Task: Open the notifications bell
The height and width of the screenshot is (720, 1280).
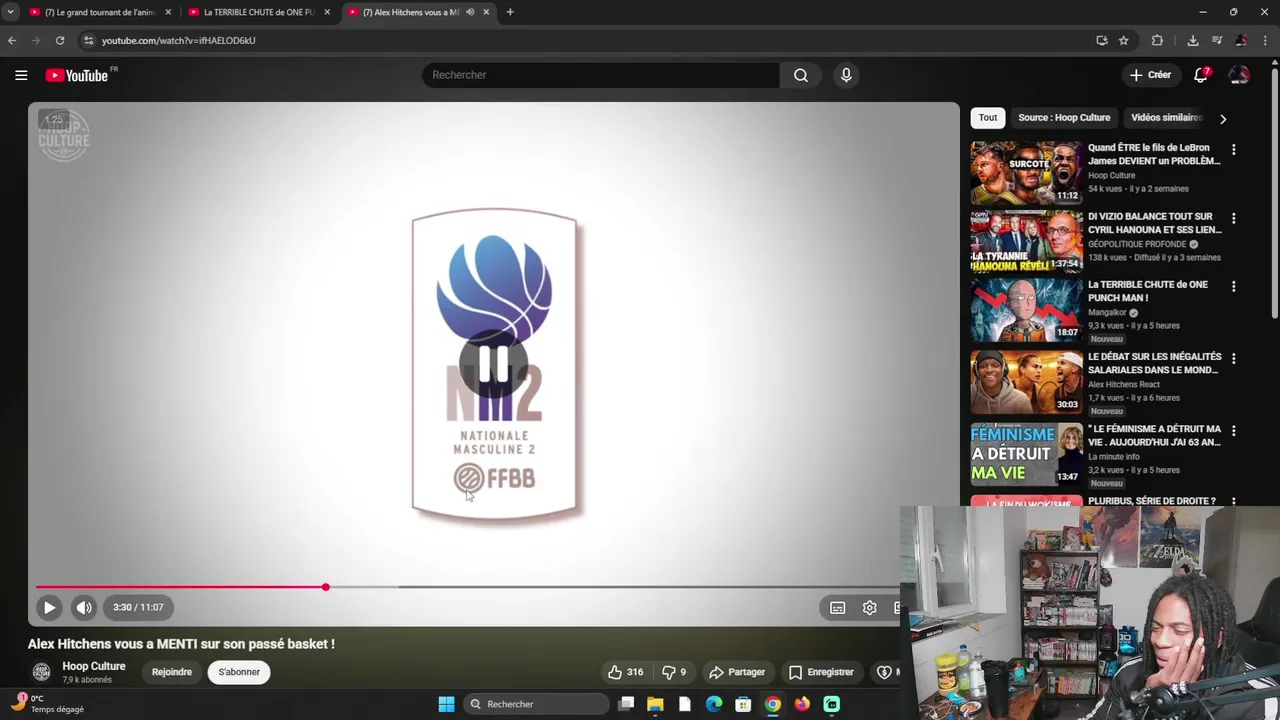Action: coord(1201,75)
